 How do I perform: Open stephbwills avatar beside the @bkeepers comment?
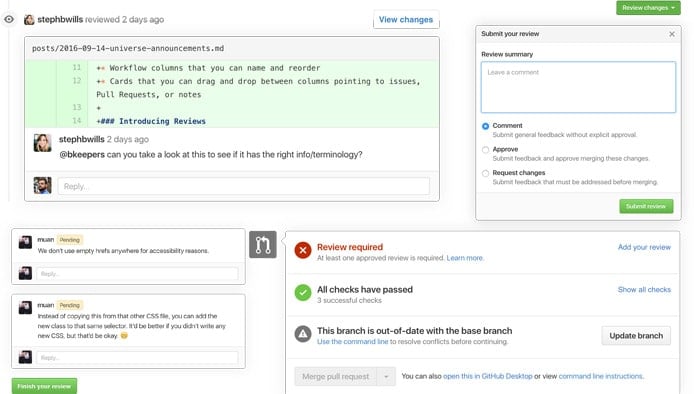42,143
